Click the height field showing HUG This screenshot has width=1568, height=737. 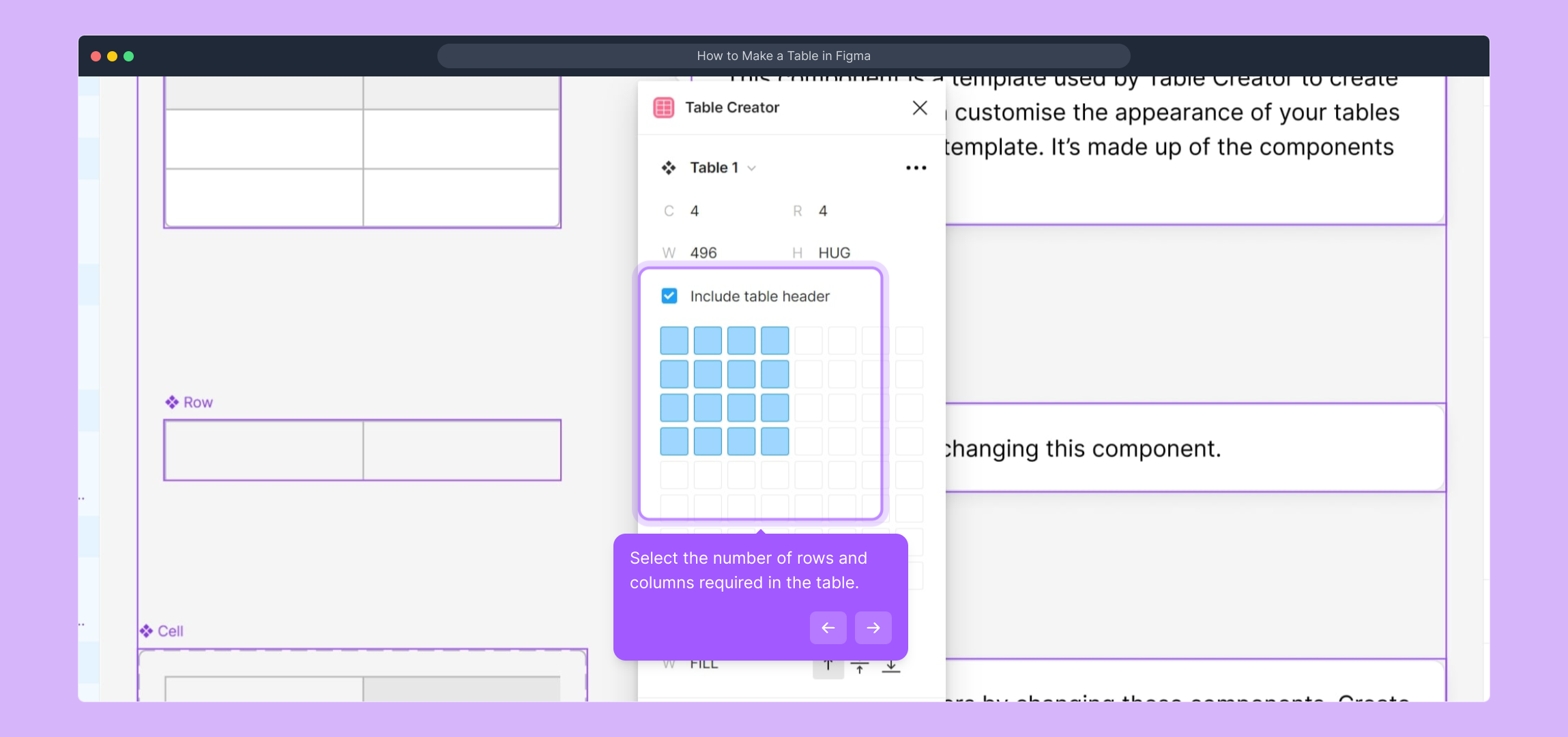click(834, 253)
